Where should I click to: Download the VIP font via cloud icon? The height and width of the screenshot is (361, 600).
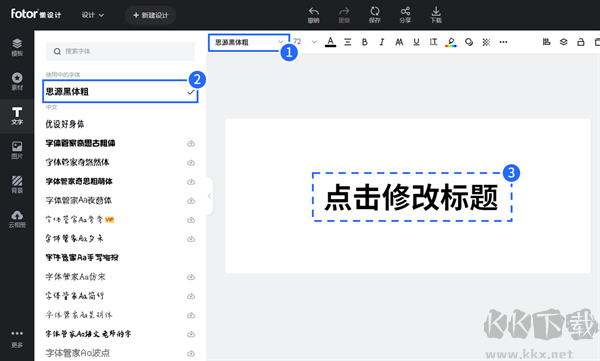tap(191, 220)
